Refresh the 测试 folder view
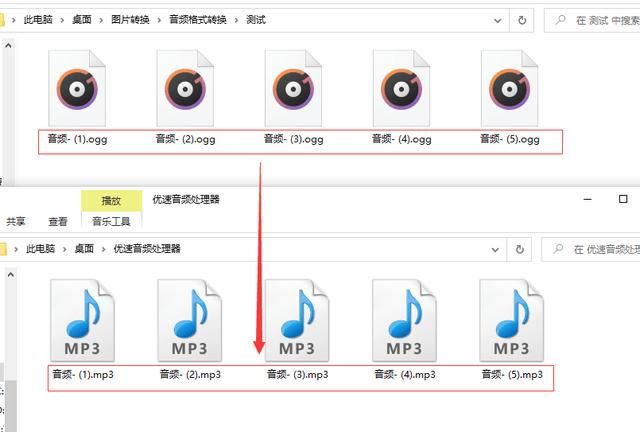This screenshot has width=640, height=432. 522,20
